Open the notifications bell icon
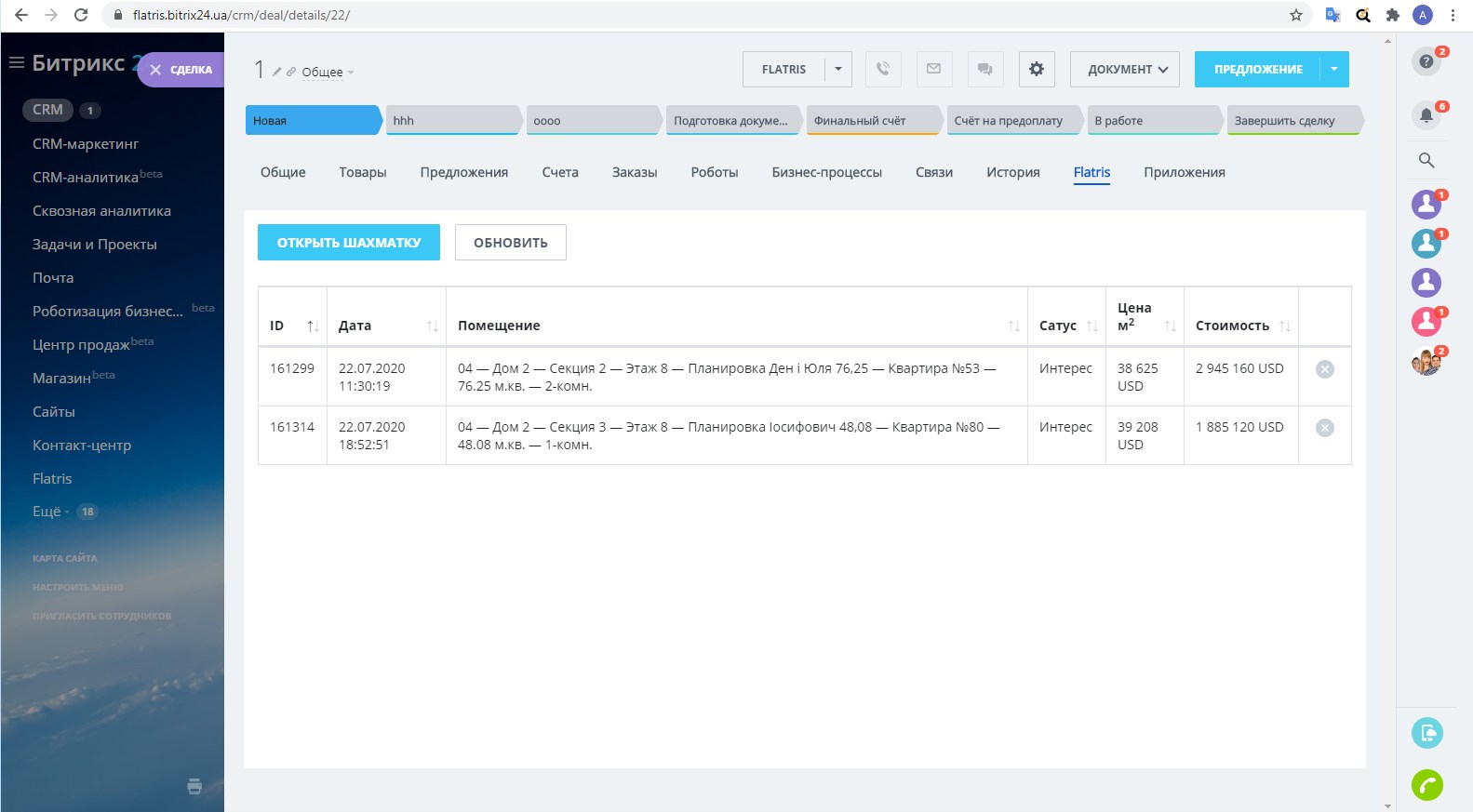This screenshot has width=1473, height=812. click(1426, 115)
